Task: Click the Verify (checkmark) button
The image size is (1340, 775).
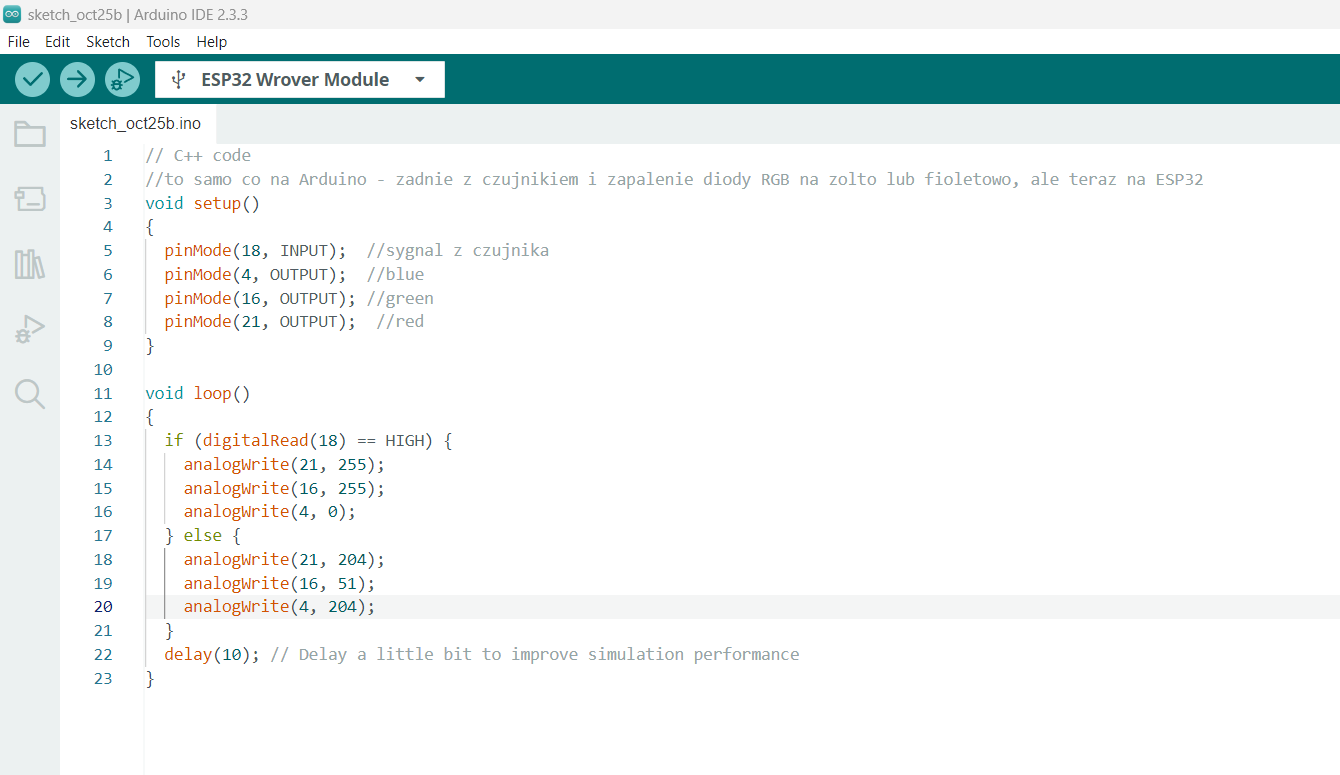Action: pyautogui.click(x=33, y=80)
